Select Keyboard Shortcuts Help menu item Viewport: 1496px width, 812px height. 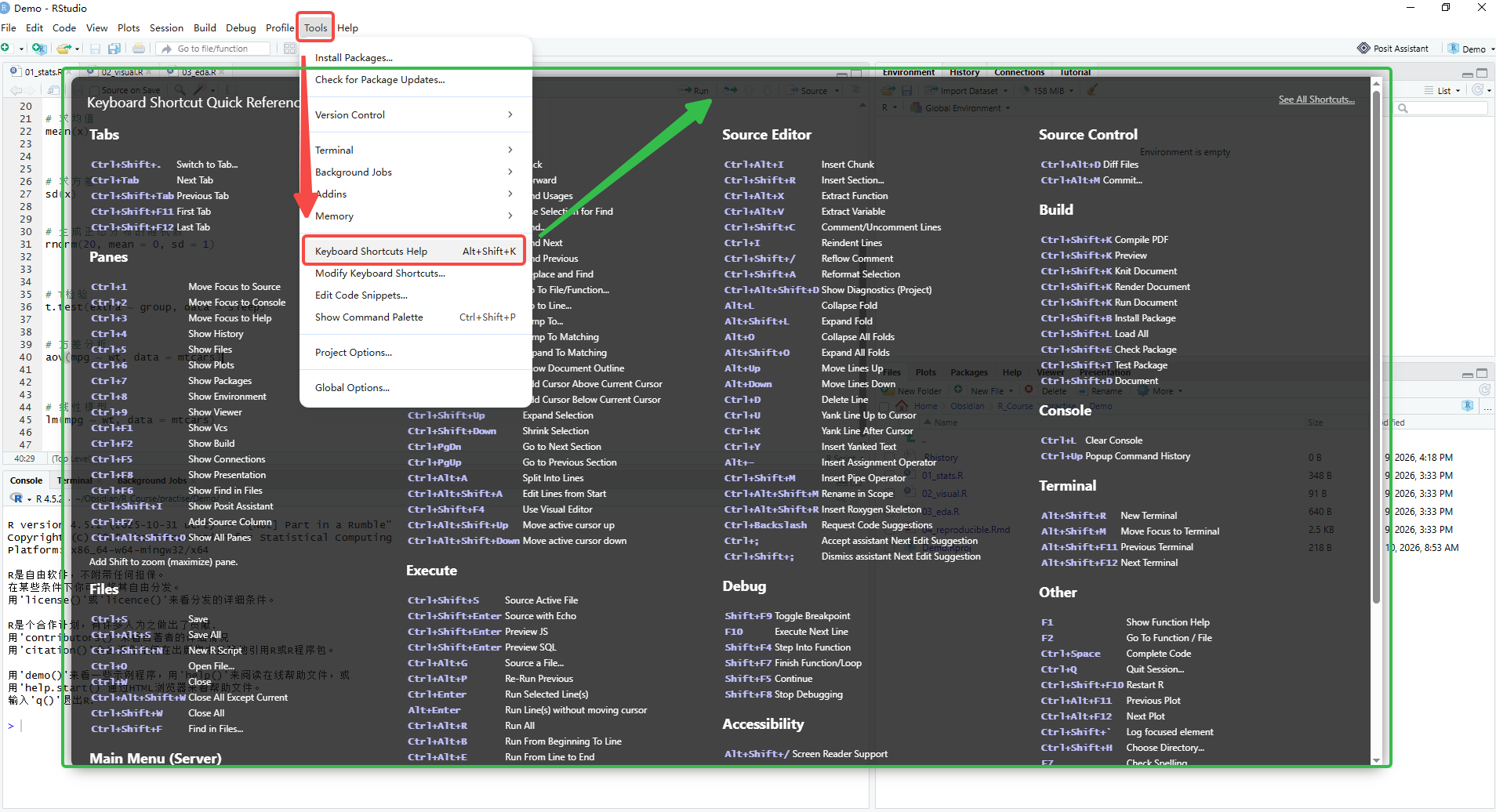tap(415, 251)
